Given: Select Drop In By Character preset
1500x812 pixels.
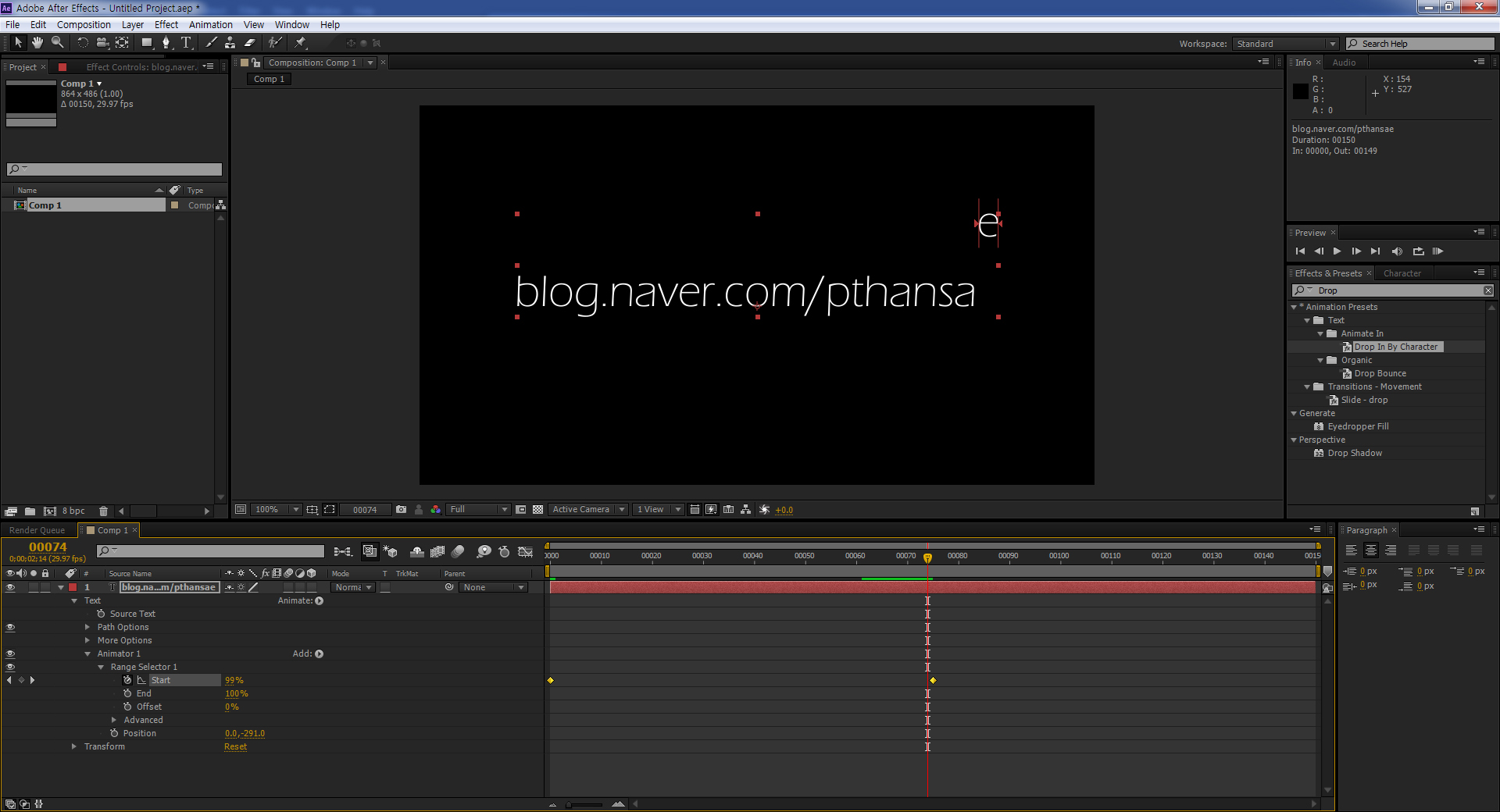Looking at the screenshot, I should (x=1395, y=347).
